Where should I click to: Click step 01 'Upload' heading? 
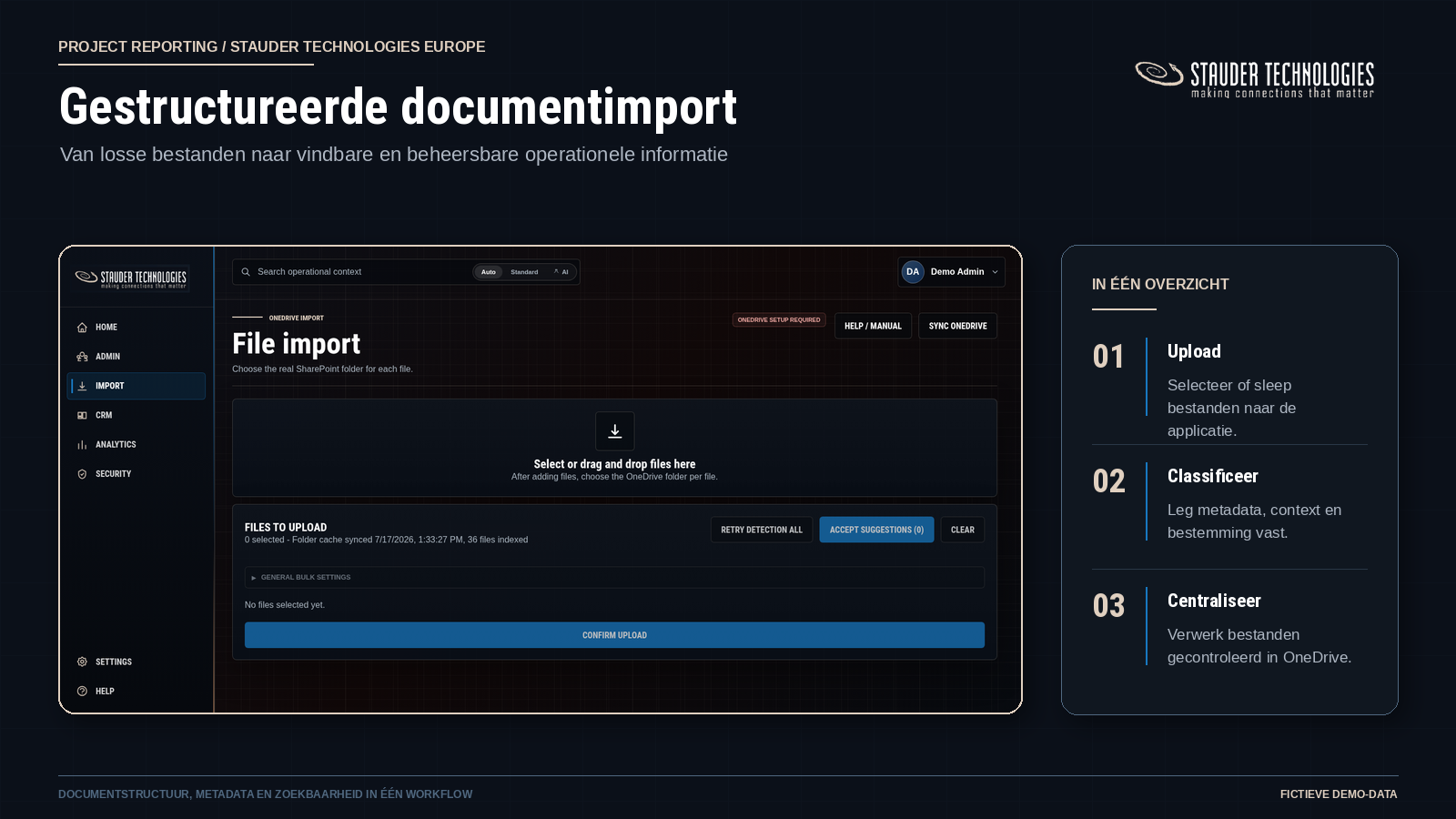[1194, 351]
